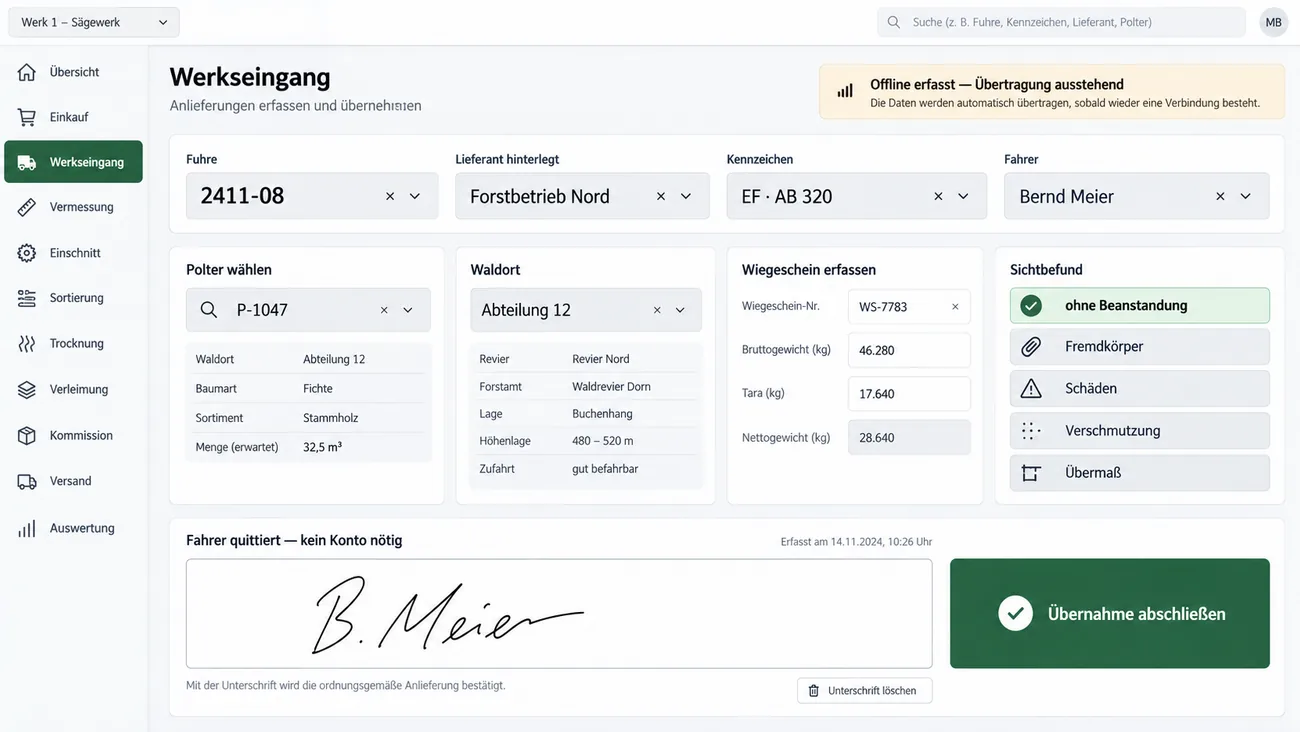Click the Menge (erwartet) value 32,5 m³

tap(323, 447)
